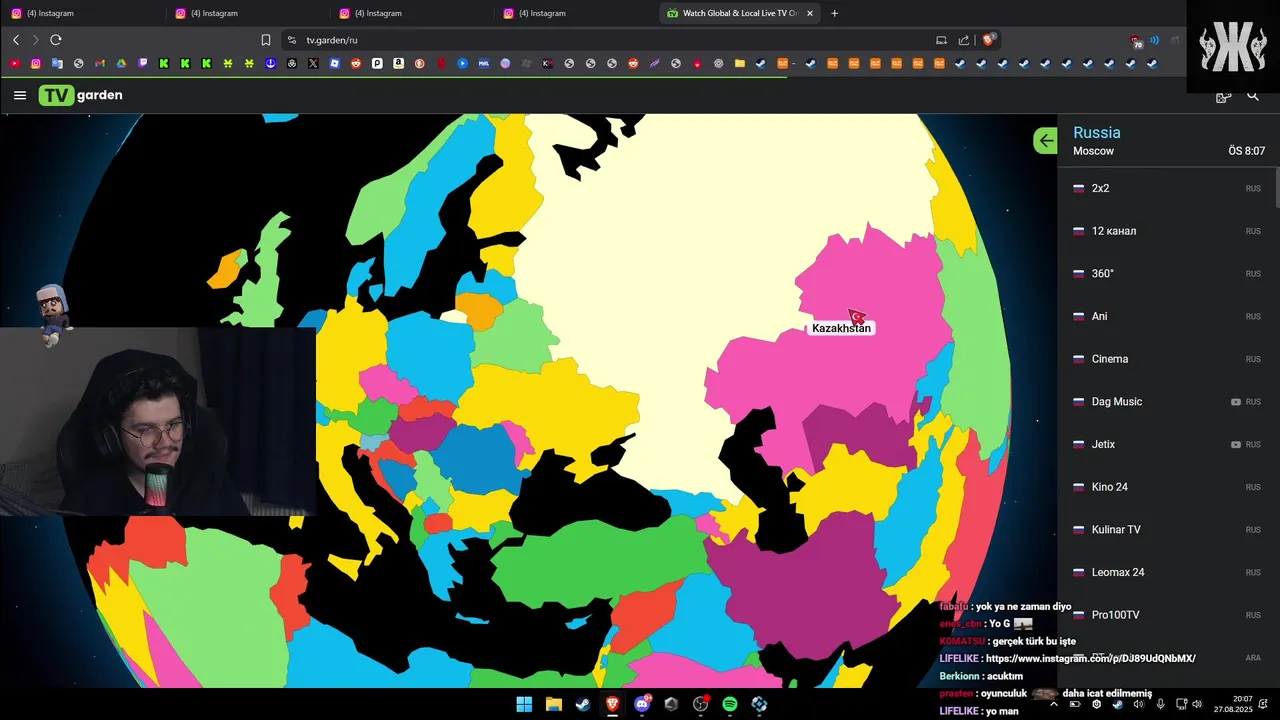Click the TV garden logo
The height and width of the screenshot is (720, 1280).
(x=81, y=95)
